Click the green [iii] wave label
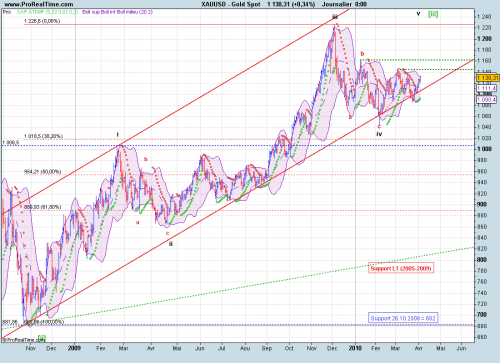 tap(433, 14)
